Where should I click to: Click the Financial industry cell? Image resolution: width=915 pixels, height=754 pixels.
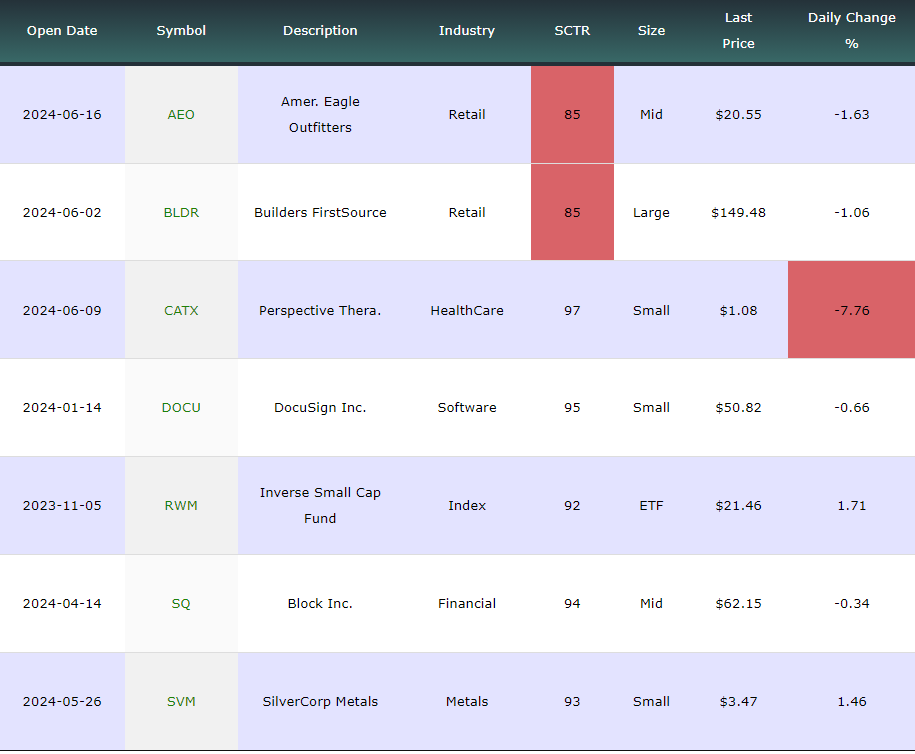(x=467, y=603)
